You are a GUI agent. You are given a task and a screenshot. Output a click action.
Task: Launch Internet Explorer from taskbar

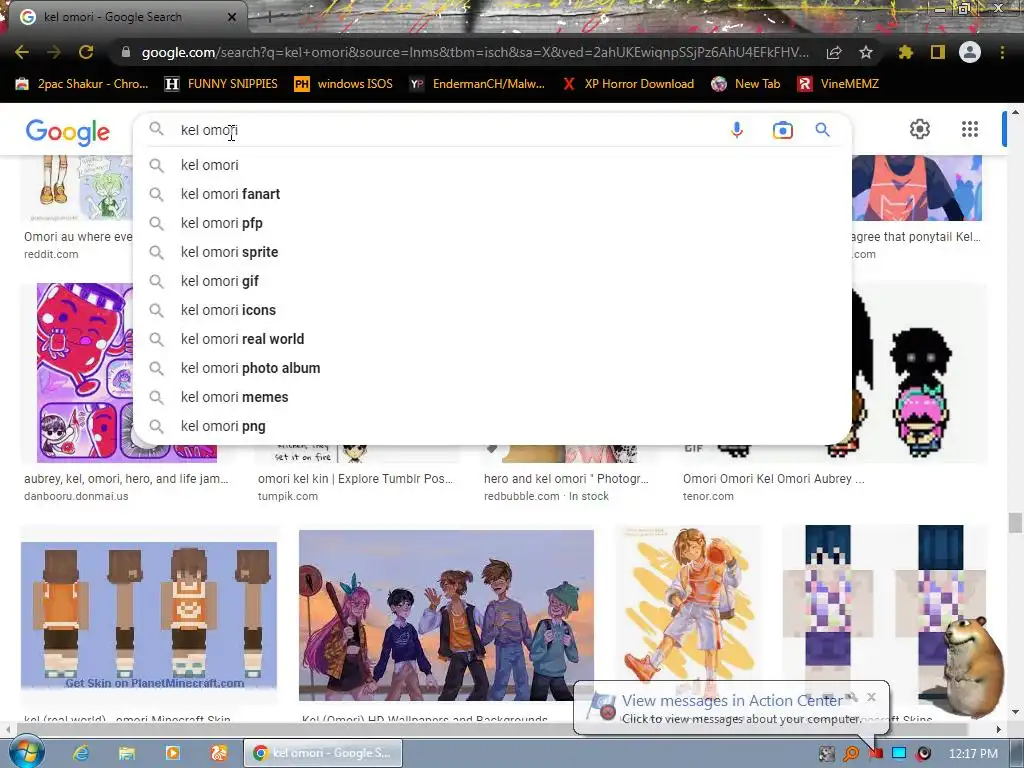81,753
